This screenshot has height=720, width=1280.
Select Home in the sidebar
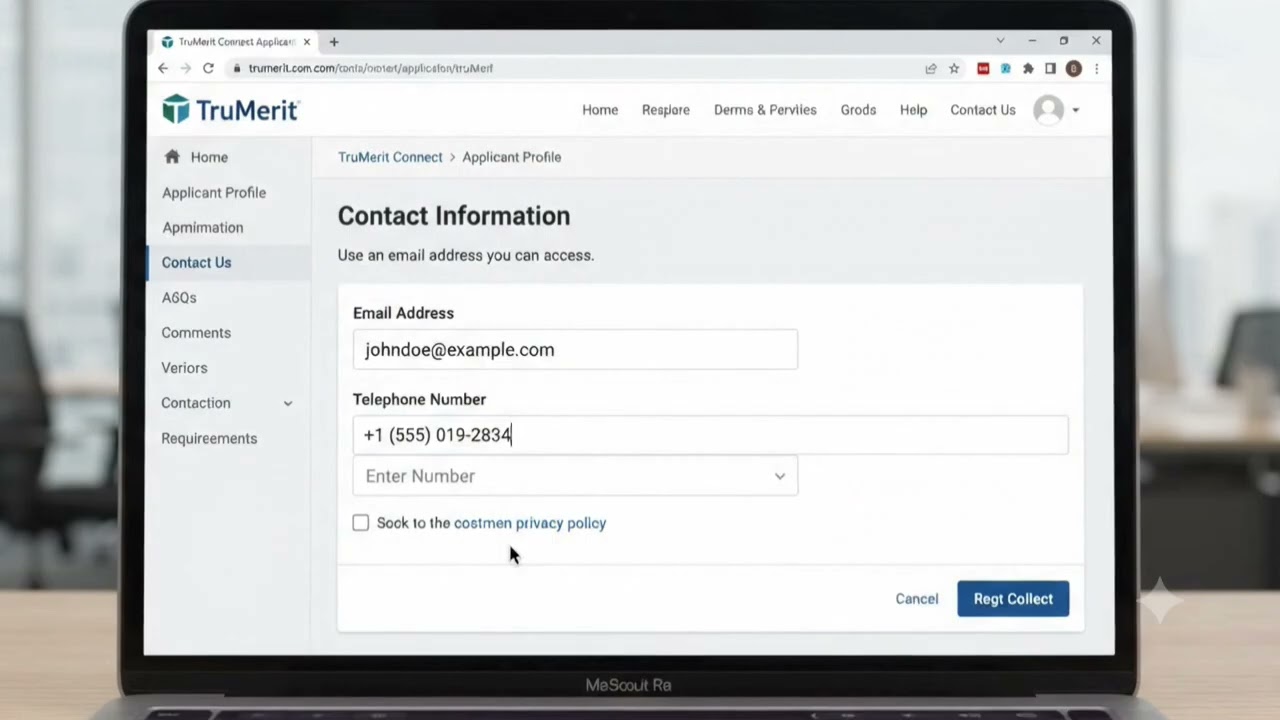tap(209, 157)
